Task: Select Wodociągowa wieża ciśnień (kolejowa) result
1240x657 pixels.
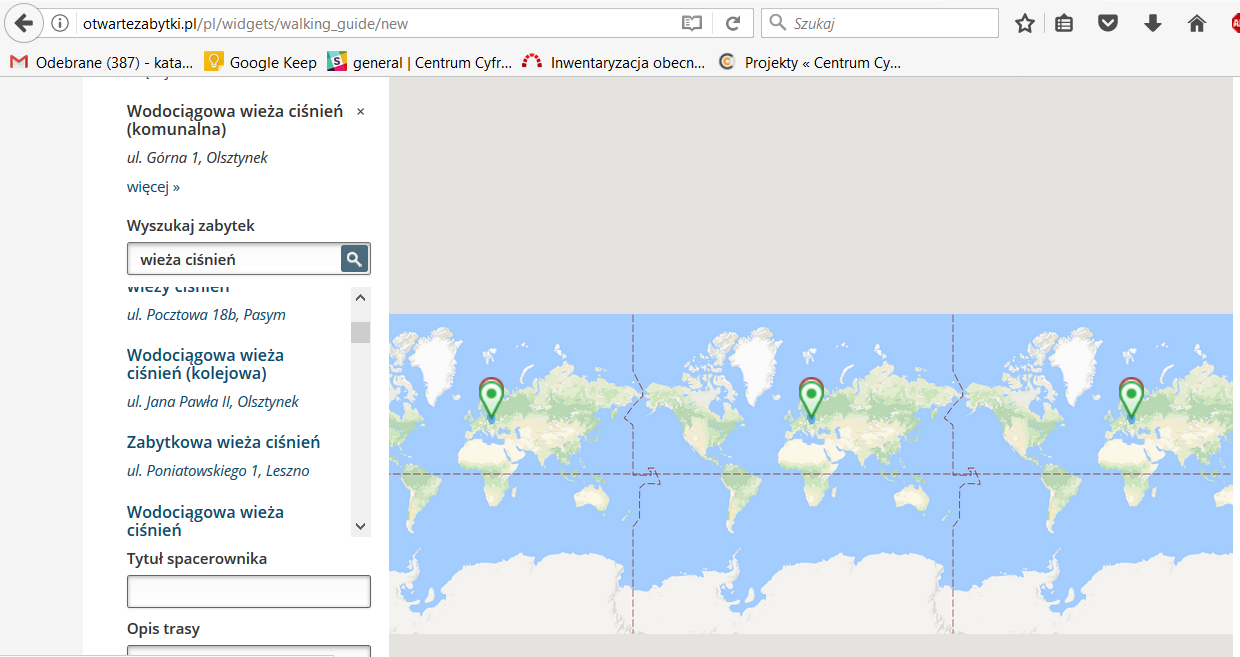Action: point(205,364)
